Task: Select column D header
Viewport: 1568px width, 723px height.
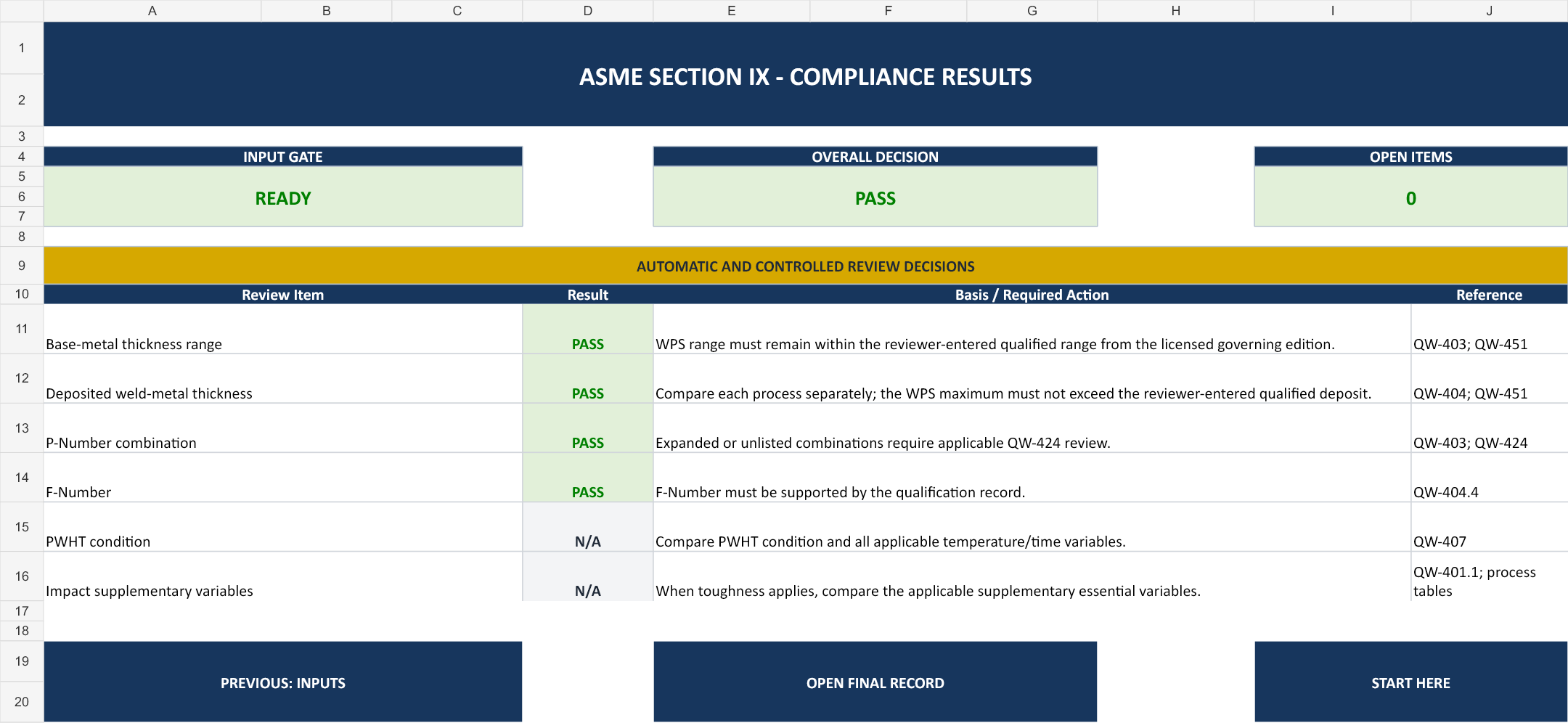Action: [588, 11]
